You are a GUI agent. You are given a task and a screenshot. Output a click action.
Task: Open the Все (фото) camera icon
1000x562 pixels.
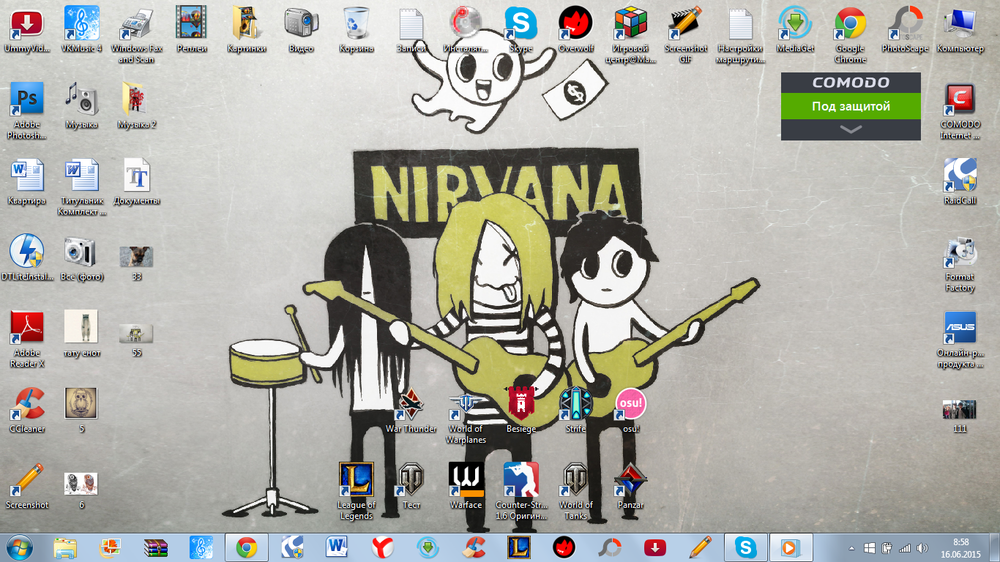82,258
